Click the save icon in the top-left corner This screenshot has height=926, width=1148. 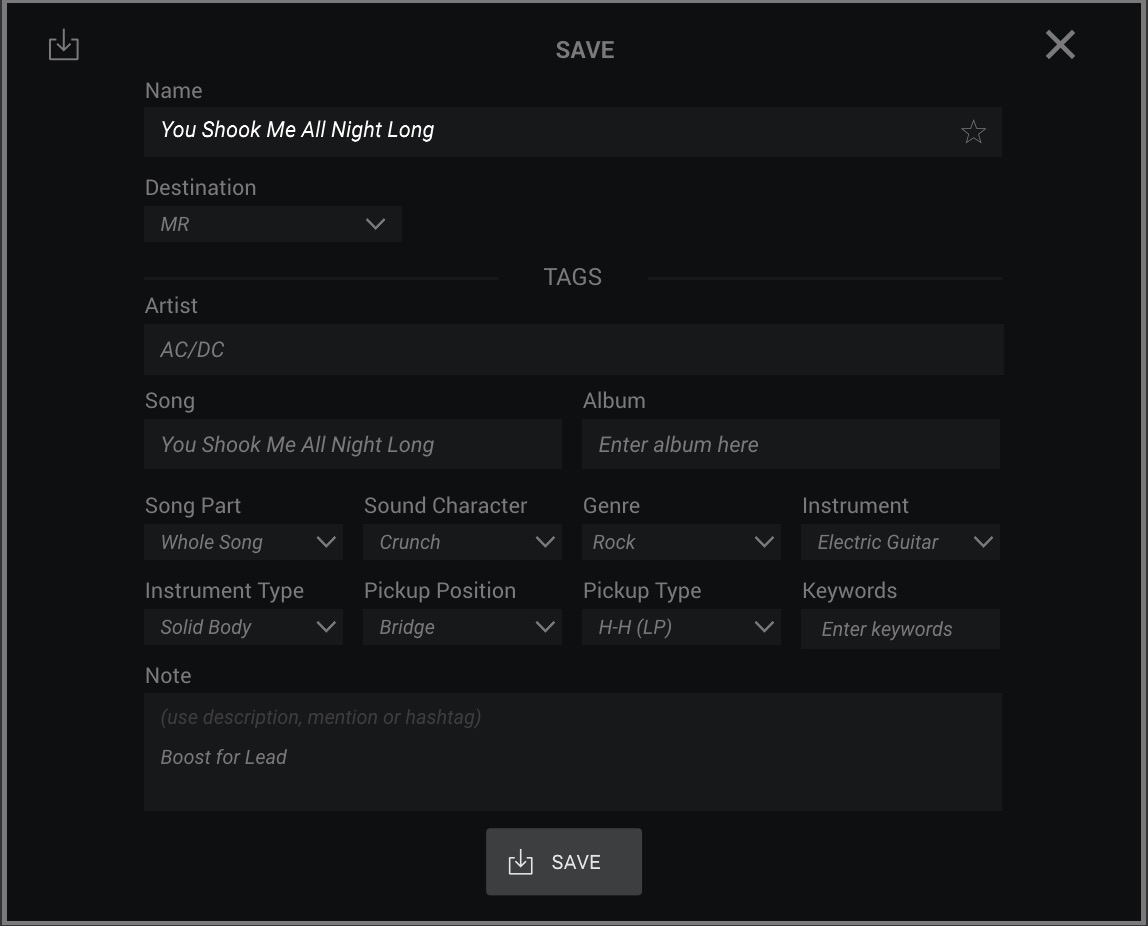pos(64,45)
